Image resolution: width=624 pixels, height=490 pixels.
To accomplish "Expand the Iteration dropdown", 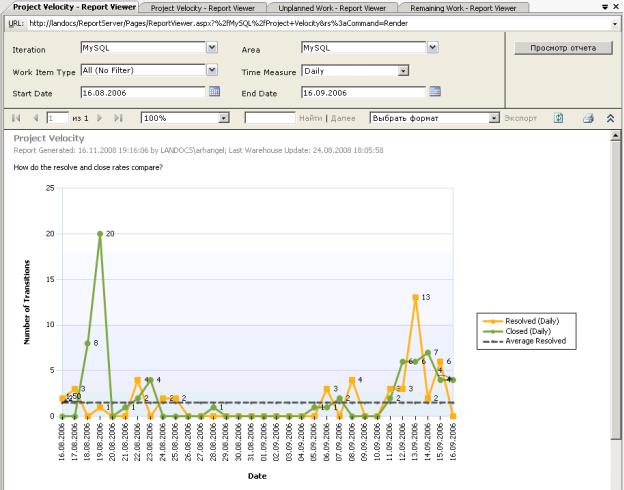I will point(211,47).
